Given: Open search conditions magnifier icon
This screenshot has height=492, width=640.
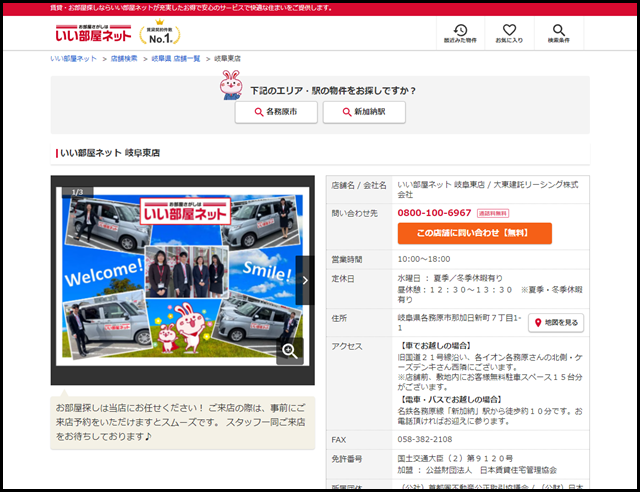Looking at the screenshot, I should (558, 30).
